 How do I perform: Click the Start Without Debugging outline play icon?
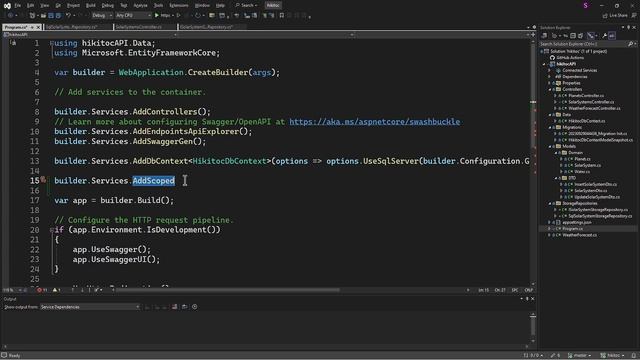point(178,16)
